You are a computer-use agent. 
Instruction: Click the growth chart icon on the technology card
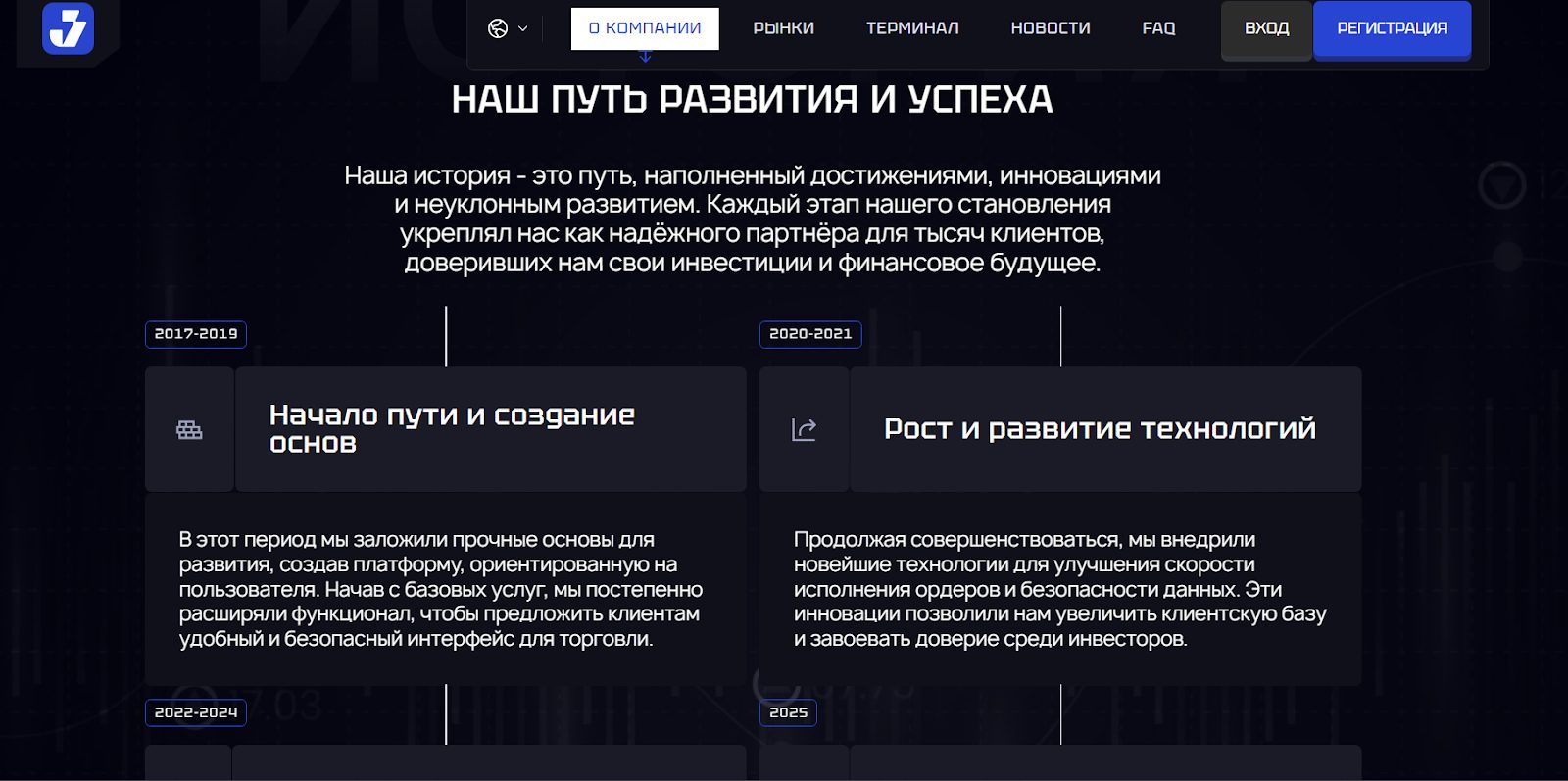pos(804,429)
